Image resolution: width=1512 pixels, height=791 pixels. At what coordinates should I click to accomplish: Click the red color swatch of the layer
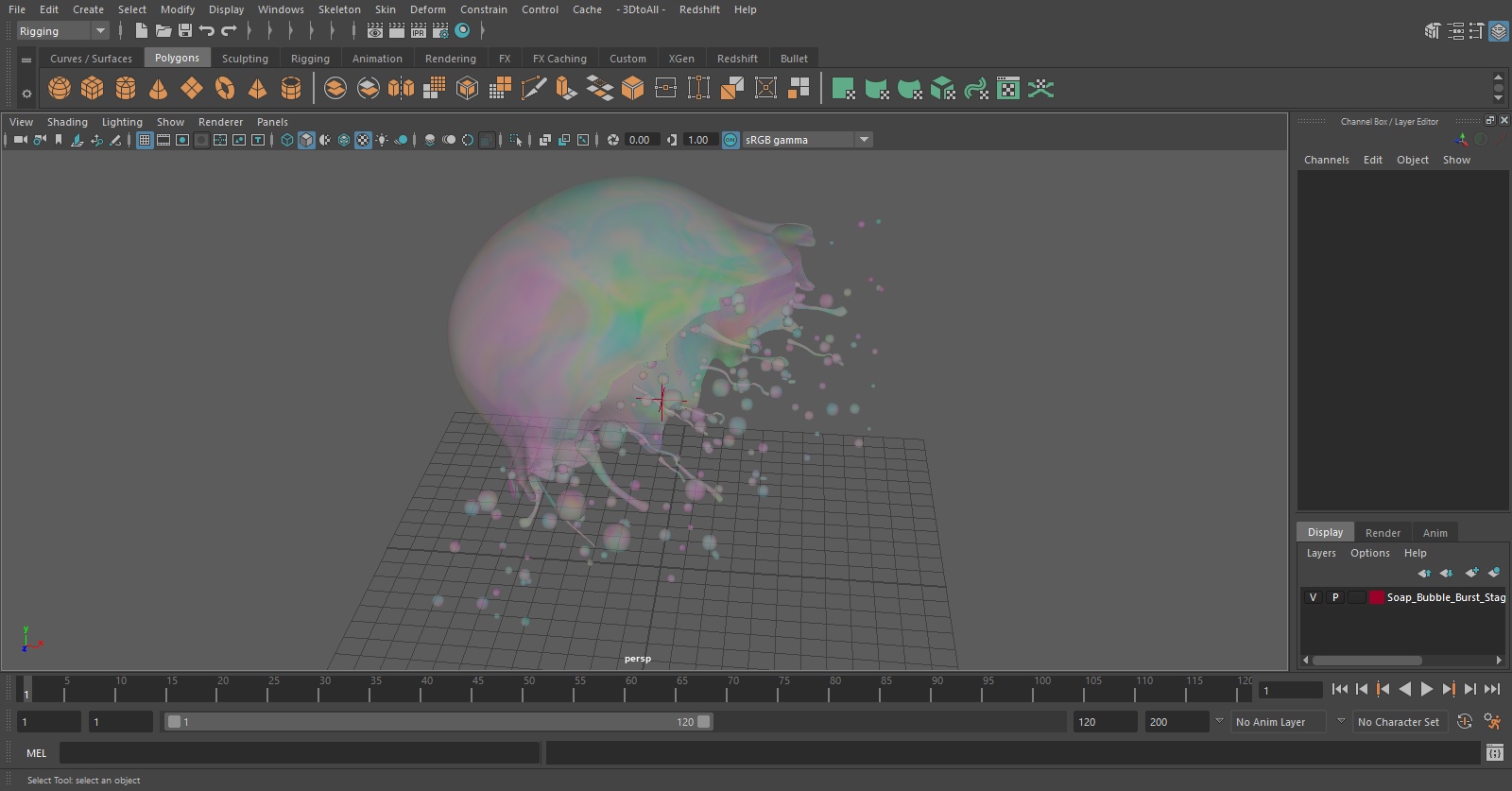pos(1377,597)
